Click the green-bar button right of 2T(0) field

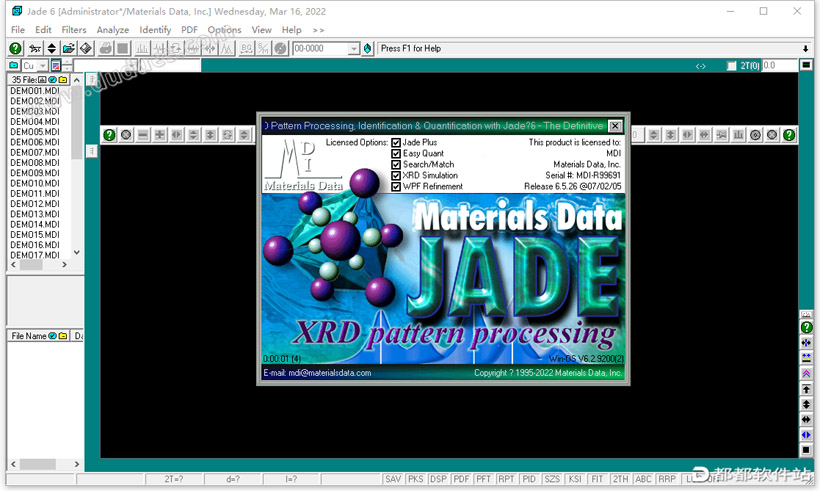pyautogui.click(x=806, y=65)
